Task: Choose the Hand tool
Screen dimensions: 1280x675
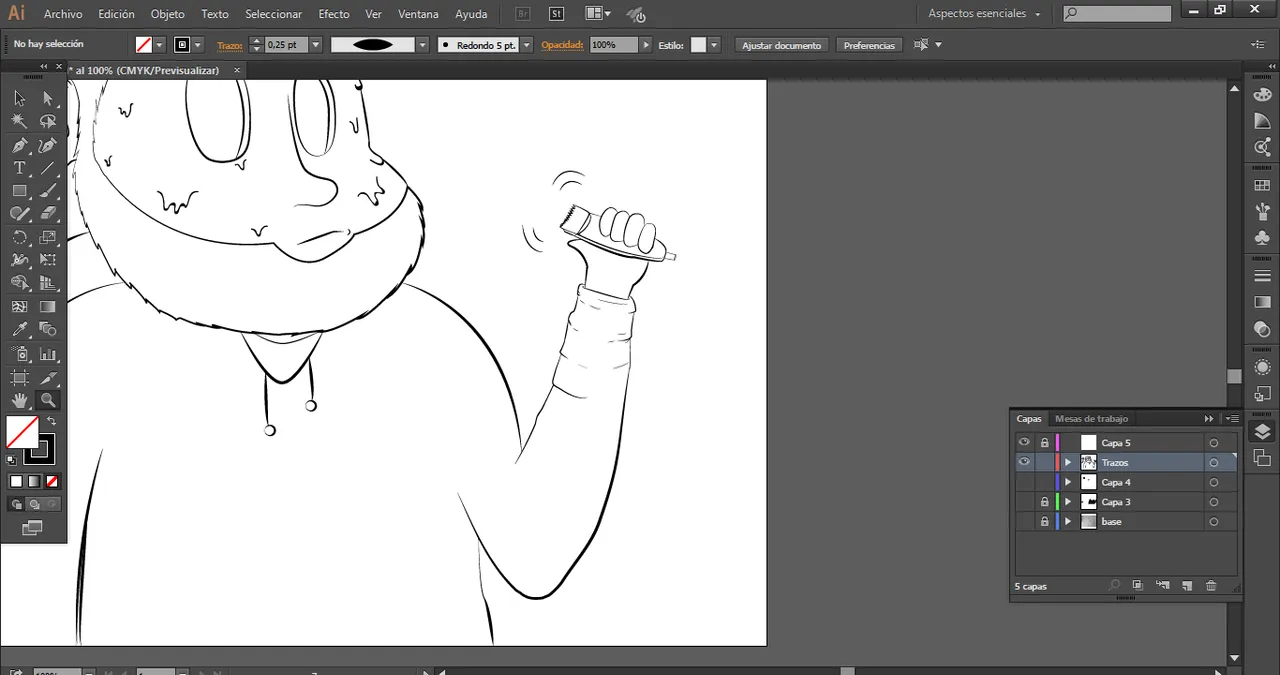Action: tap(19, 400)
